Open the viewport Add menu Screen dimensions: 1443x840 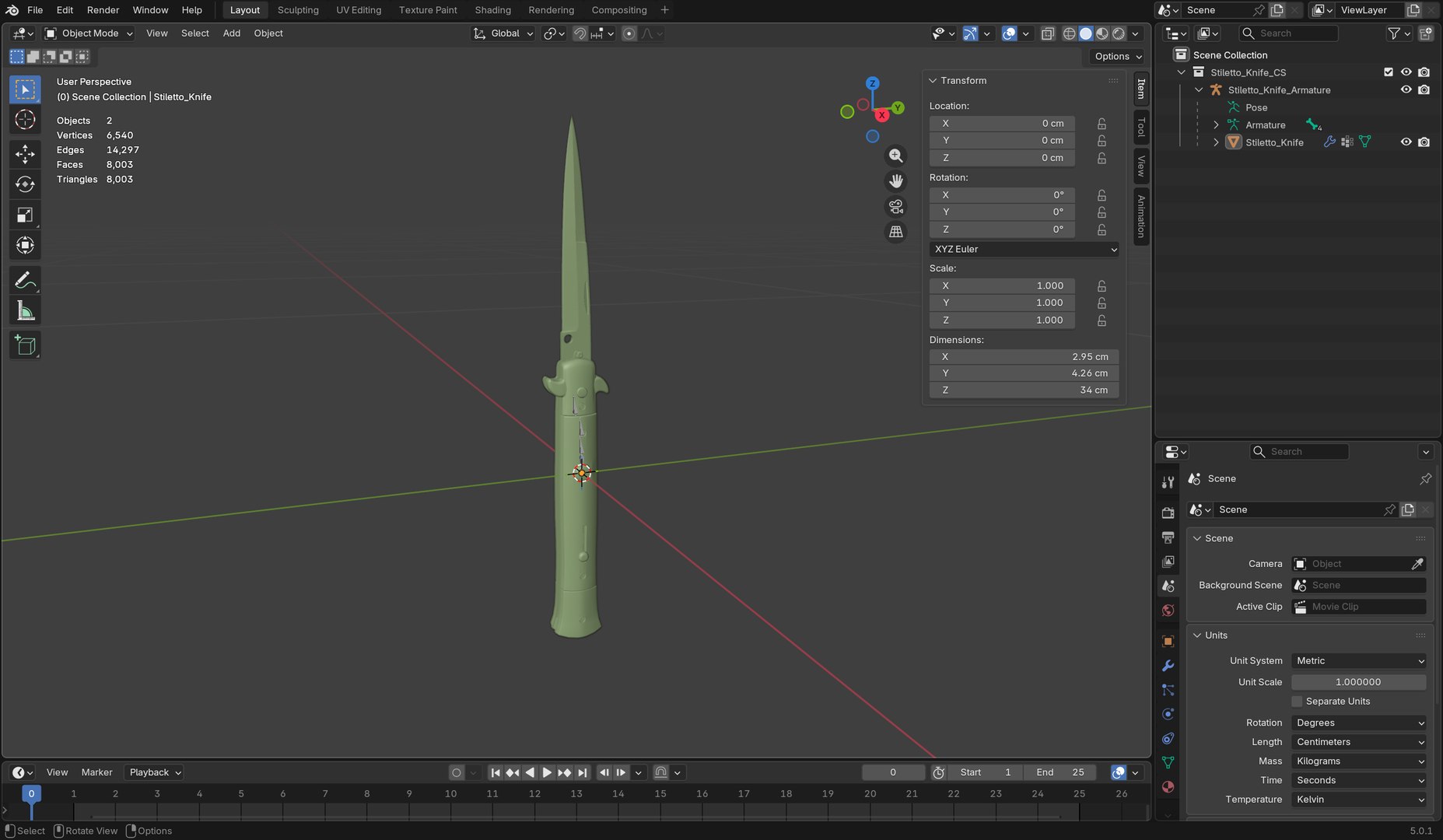pyautogui.click(x=232, y=33)
